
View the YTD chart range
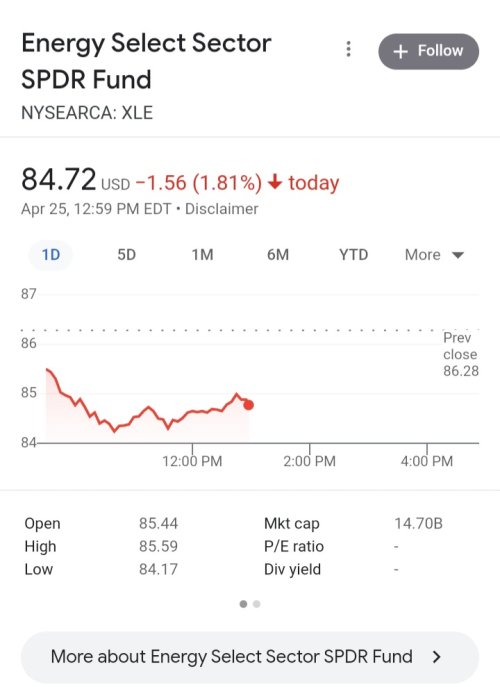pyautogui.click(x=353, y=255)
